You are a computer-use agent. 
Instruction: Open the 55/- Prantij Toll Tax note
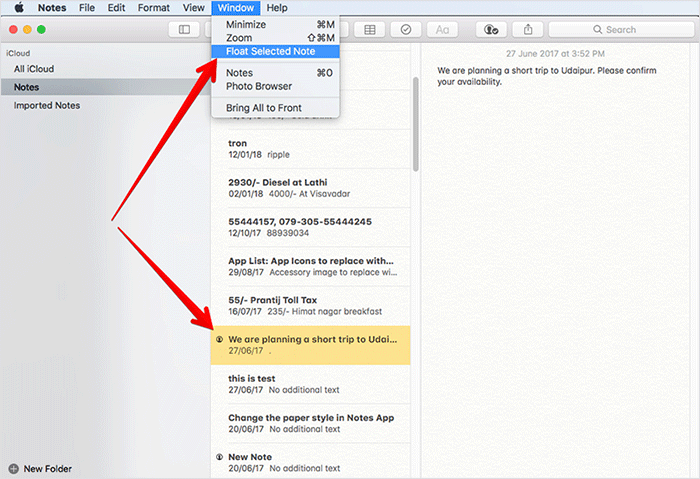pos(310,306)
